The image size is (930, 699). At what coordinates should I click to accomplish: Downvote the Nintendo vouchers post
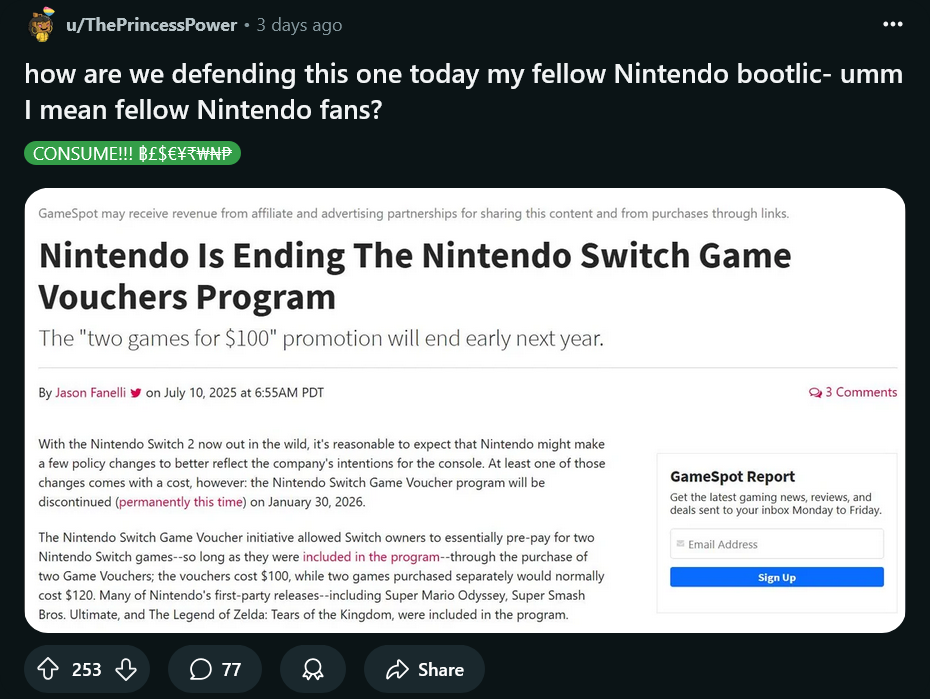pos(126,669)
